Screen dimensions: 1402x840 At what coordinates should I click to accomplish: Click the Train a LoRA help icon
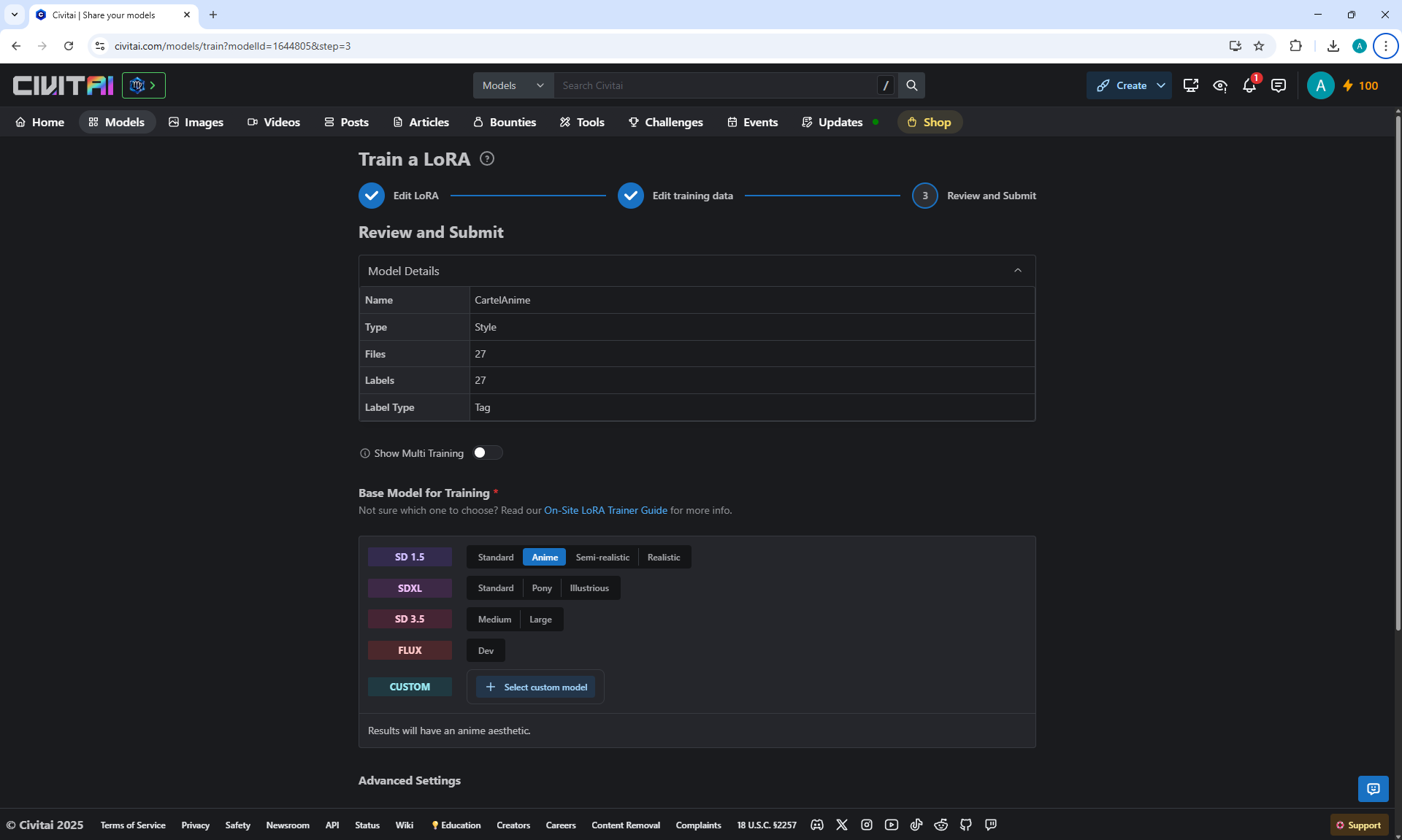point(487,158)
